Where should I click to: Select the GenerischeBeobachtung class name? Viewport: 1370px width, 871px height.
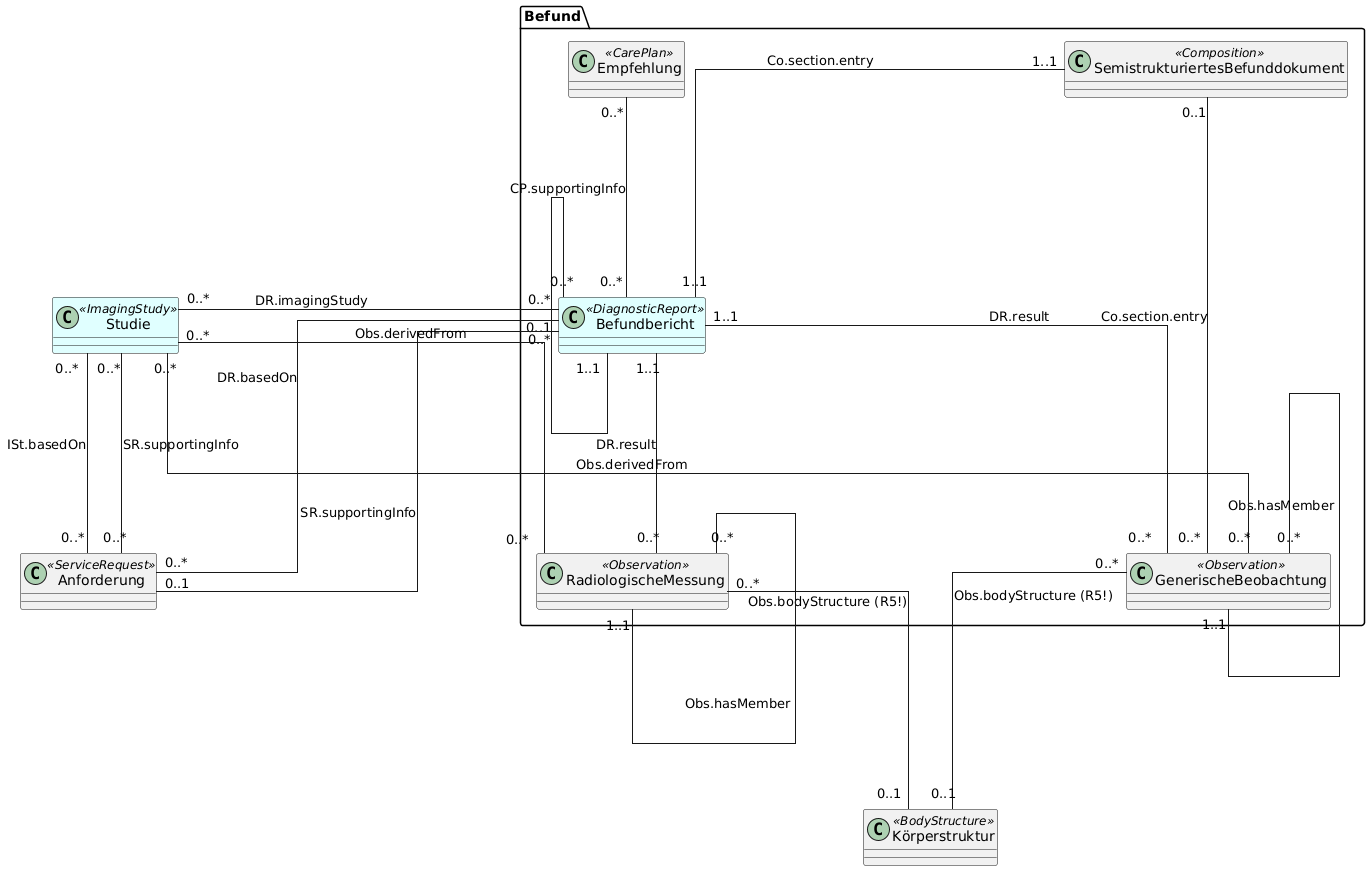coord(1241,580)
